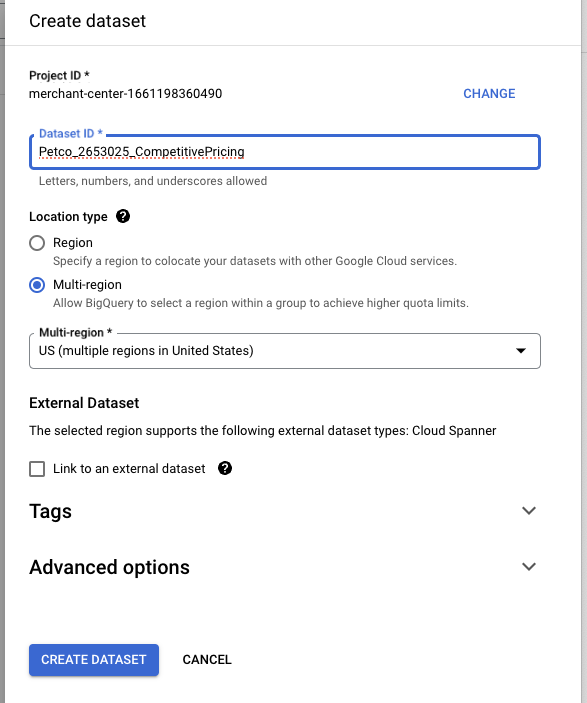Click the "Region" option label text
The width and height of the screenshot is (587, 703).
pyautogui.click(x=73, y=243)
